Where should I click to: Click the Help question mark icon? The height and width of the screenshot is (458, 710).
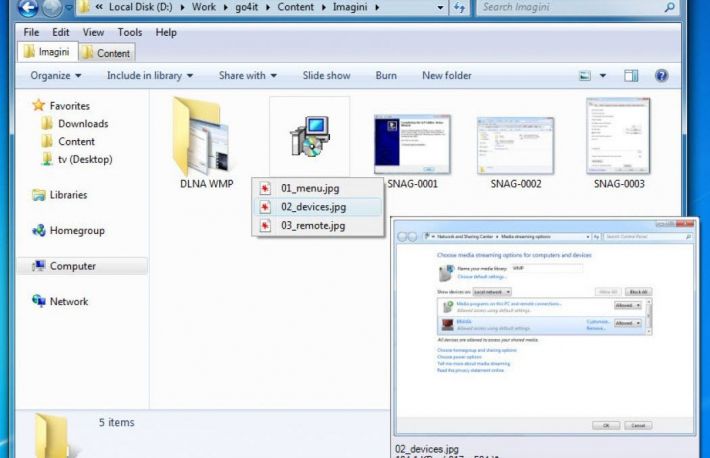(661, 76)
